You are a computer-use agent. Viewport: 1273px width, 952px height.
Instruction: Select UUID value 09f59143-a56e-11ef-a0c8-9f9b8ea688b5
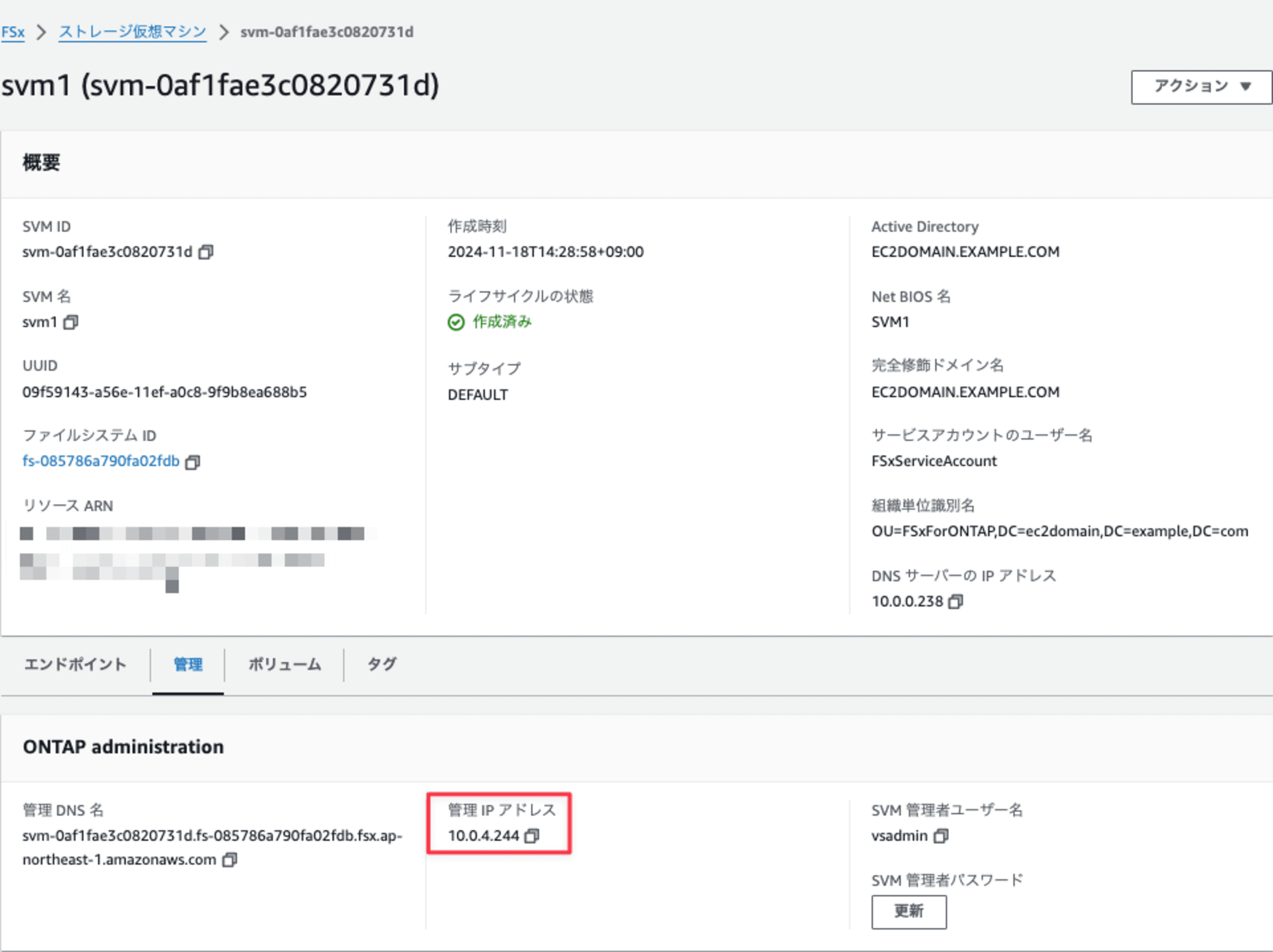point(164,392)
